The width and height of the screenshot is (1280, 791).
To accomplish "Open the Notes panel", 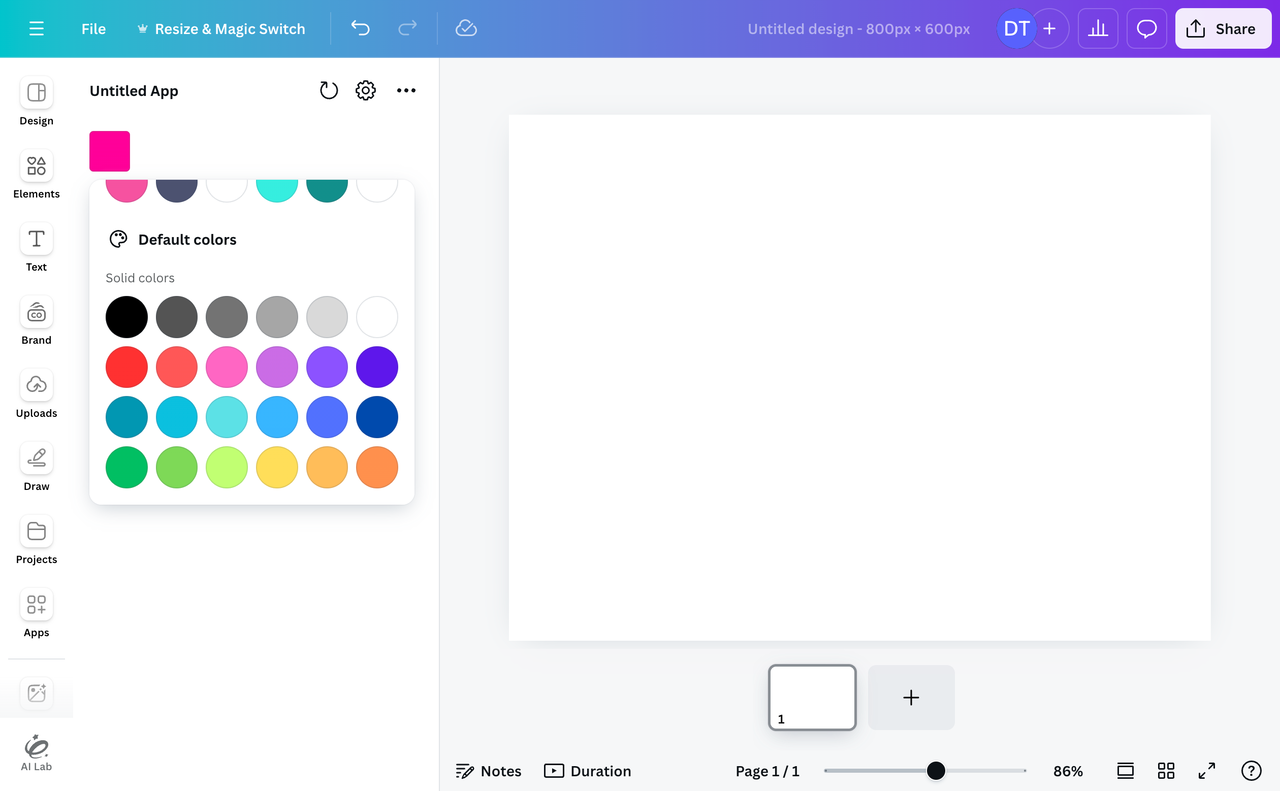I will (489, 771).
